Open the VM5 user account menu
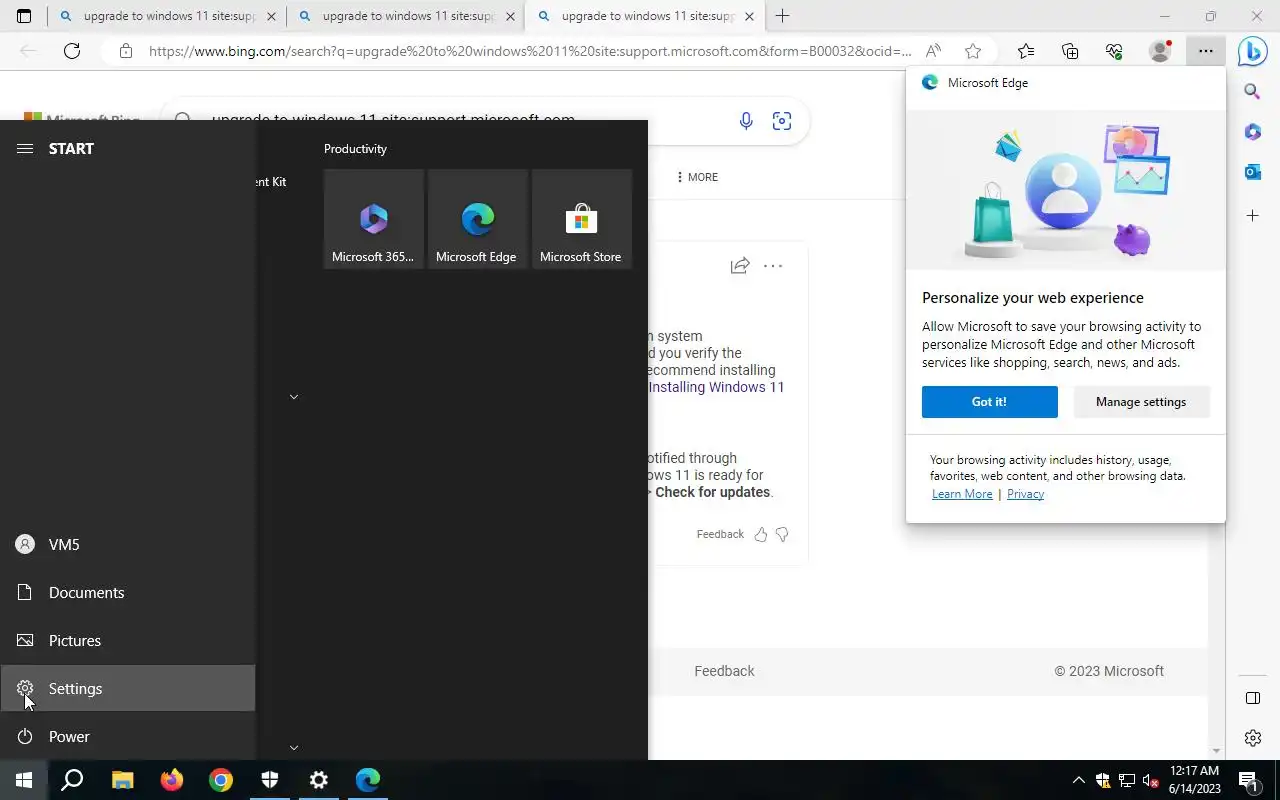The image size is (1280, 800). (x=127, y=544)
